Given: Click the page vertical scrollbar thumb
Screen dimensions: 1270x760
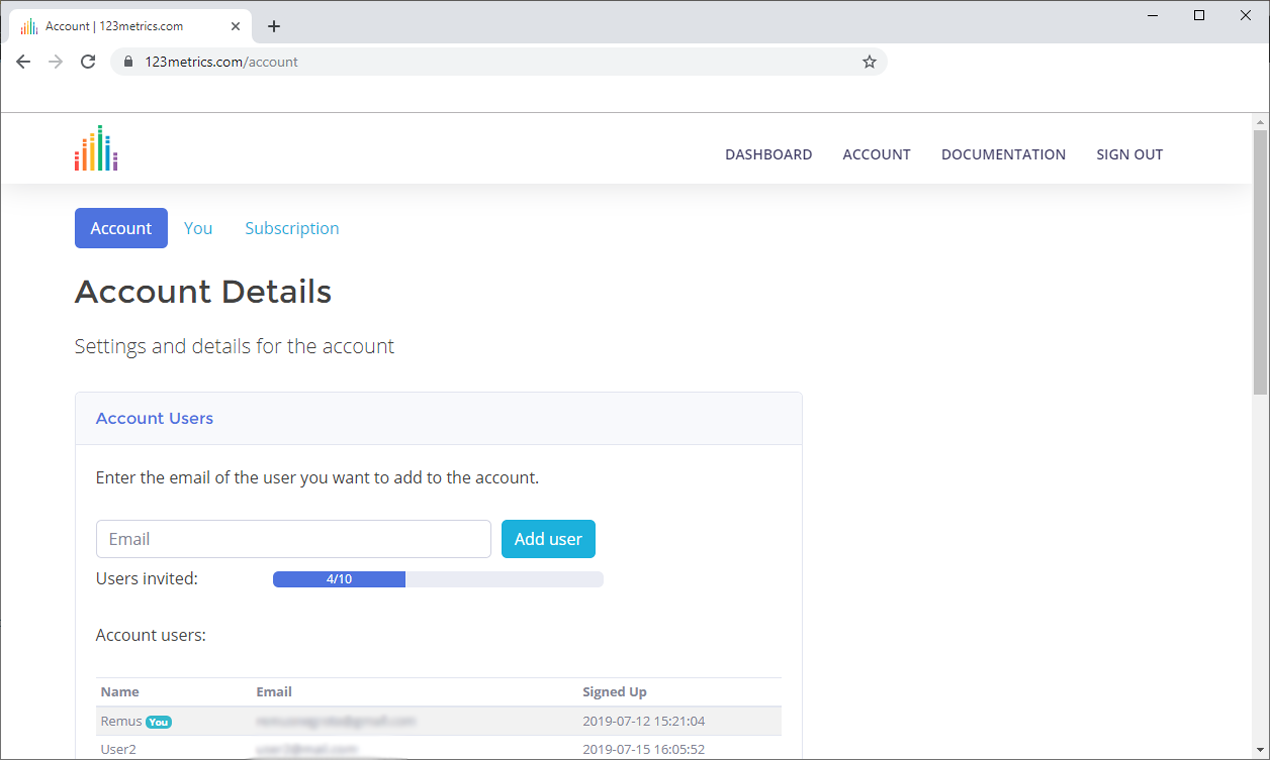Looking at the screenshot, I should click(1260, 262).
